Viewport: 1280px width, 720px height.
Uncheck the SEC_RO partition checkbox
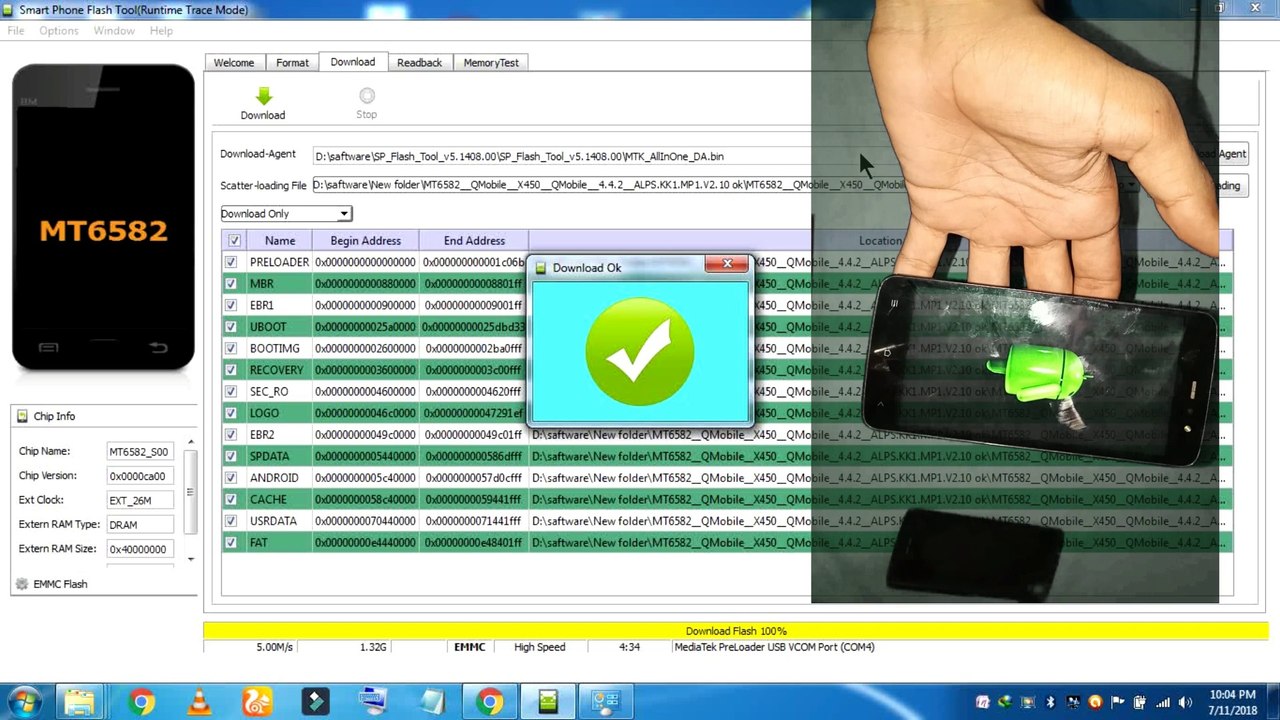[x=231, y=392]
